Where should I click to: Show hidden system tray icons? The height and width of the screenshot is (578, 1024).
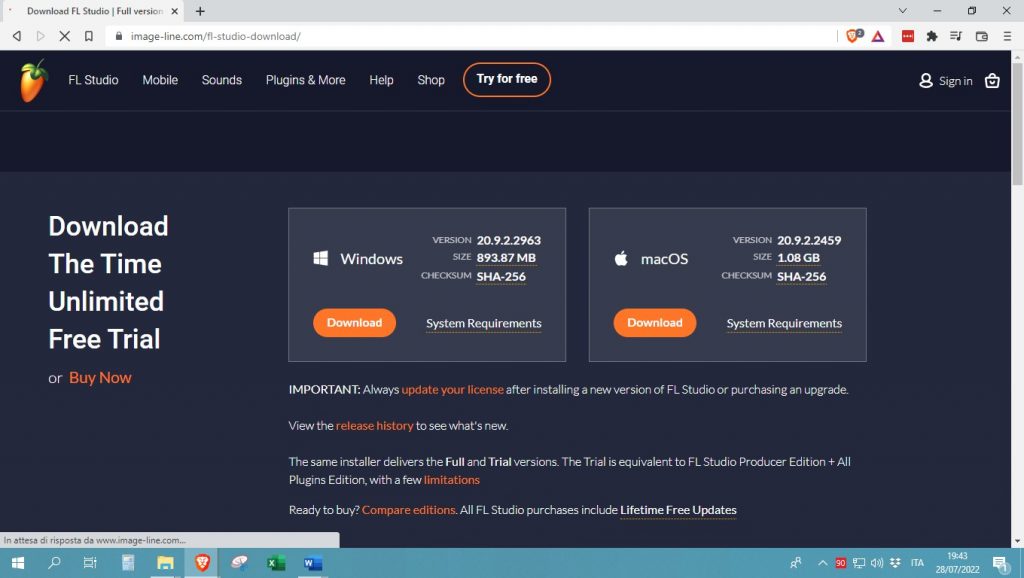822,563
